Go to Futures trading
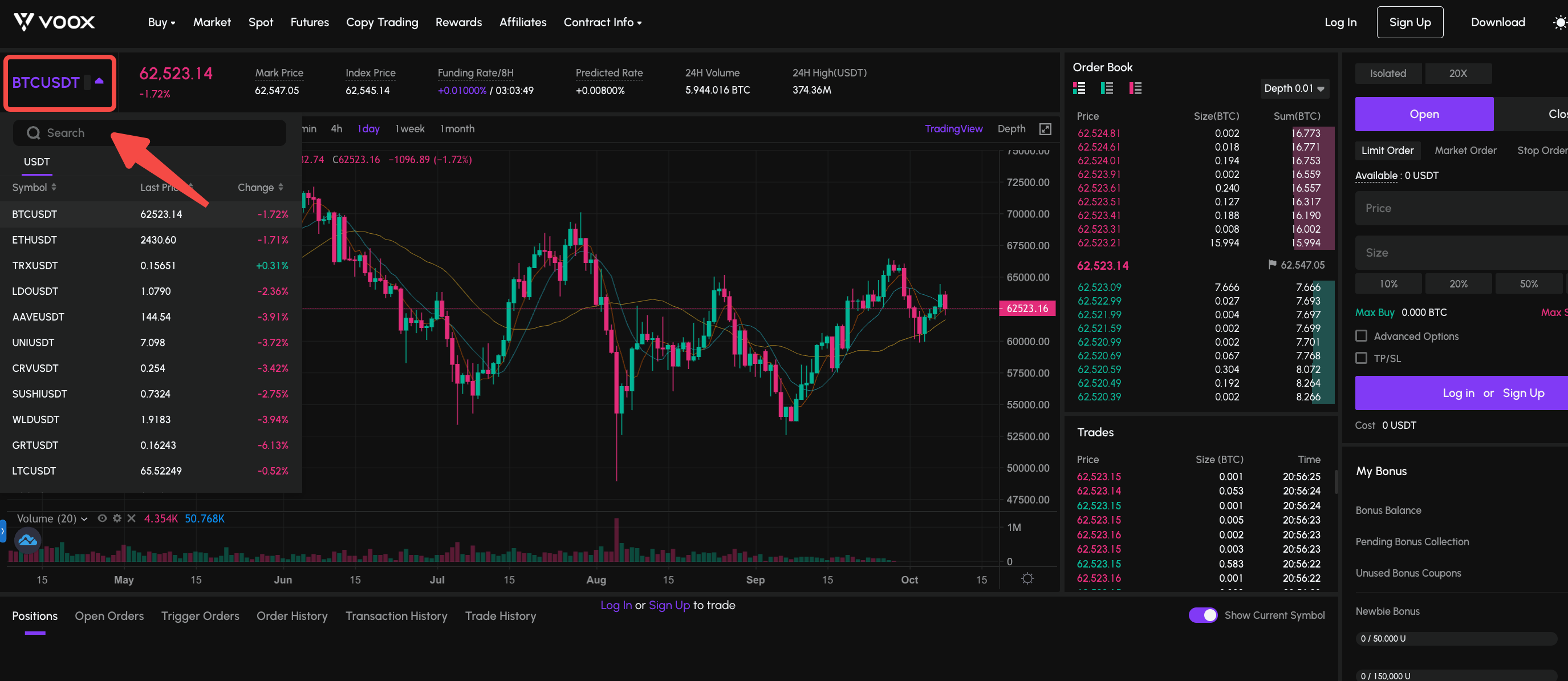The image size is (1568, 681). tap(310, 22)
